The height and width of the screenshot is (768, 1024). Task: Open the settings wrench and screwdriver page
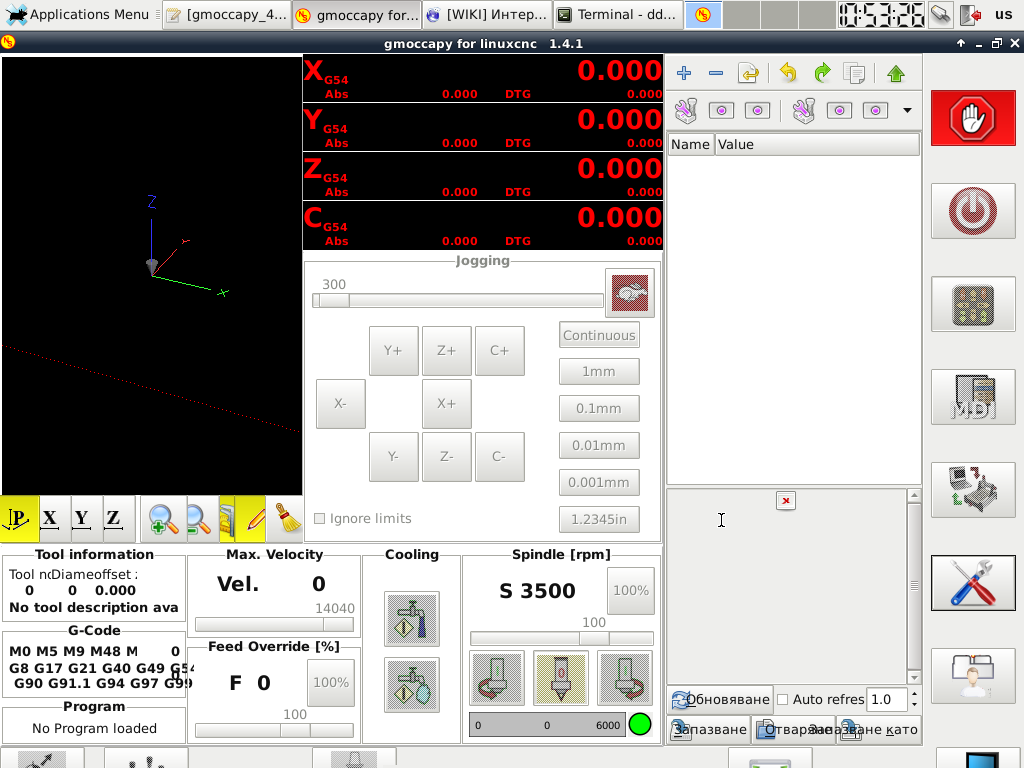973,583
